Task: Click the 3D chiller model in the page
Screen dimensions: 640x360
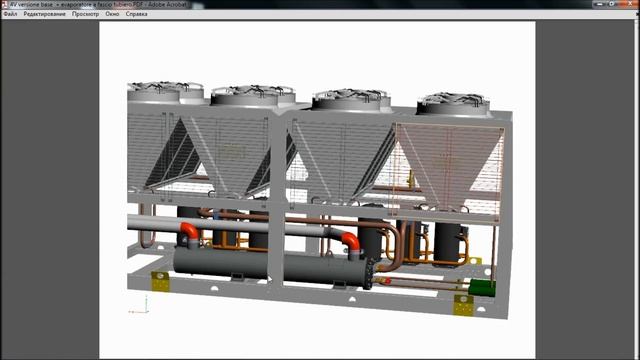Action: (320, 199)
